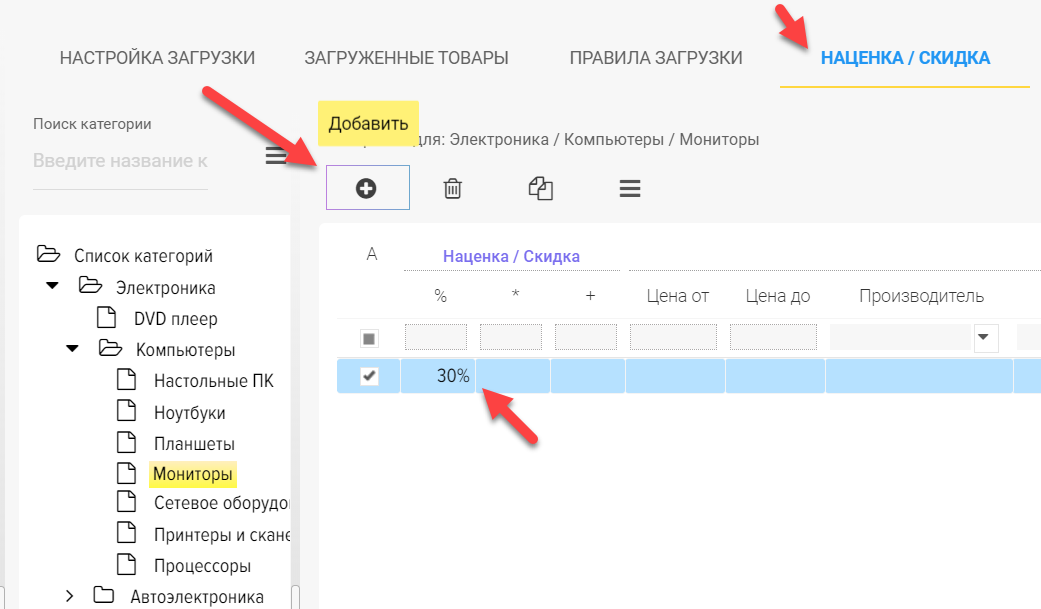This screenshot has height=609, width=1041.
Task: Click the trash delete icon
Action: click(x=452, y=189)
